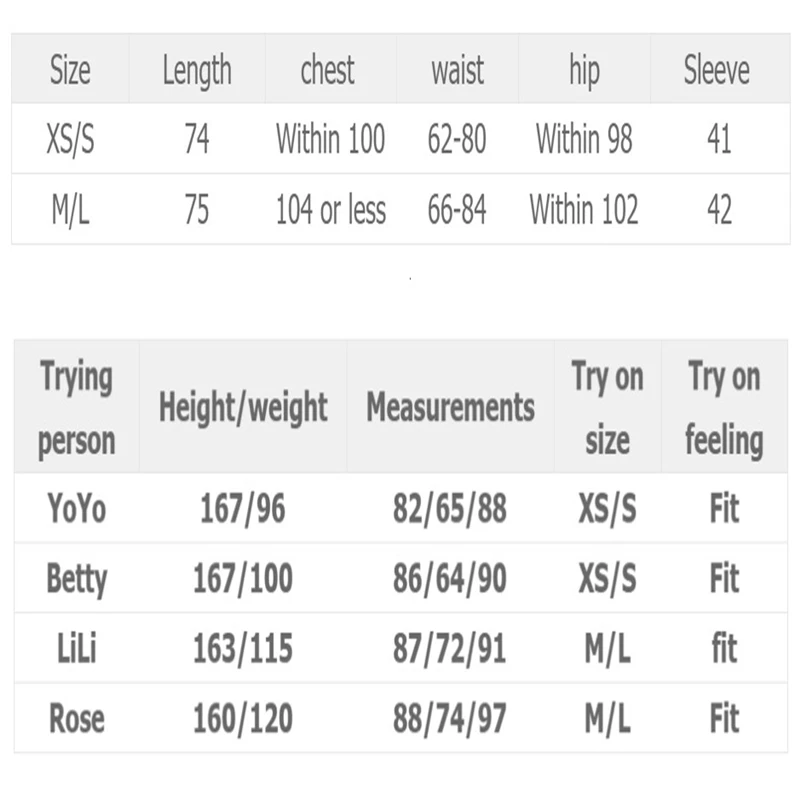Select the Length column header
This screenshot has width=800, height=800.
[x=197, y=70]
